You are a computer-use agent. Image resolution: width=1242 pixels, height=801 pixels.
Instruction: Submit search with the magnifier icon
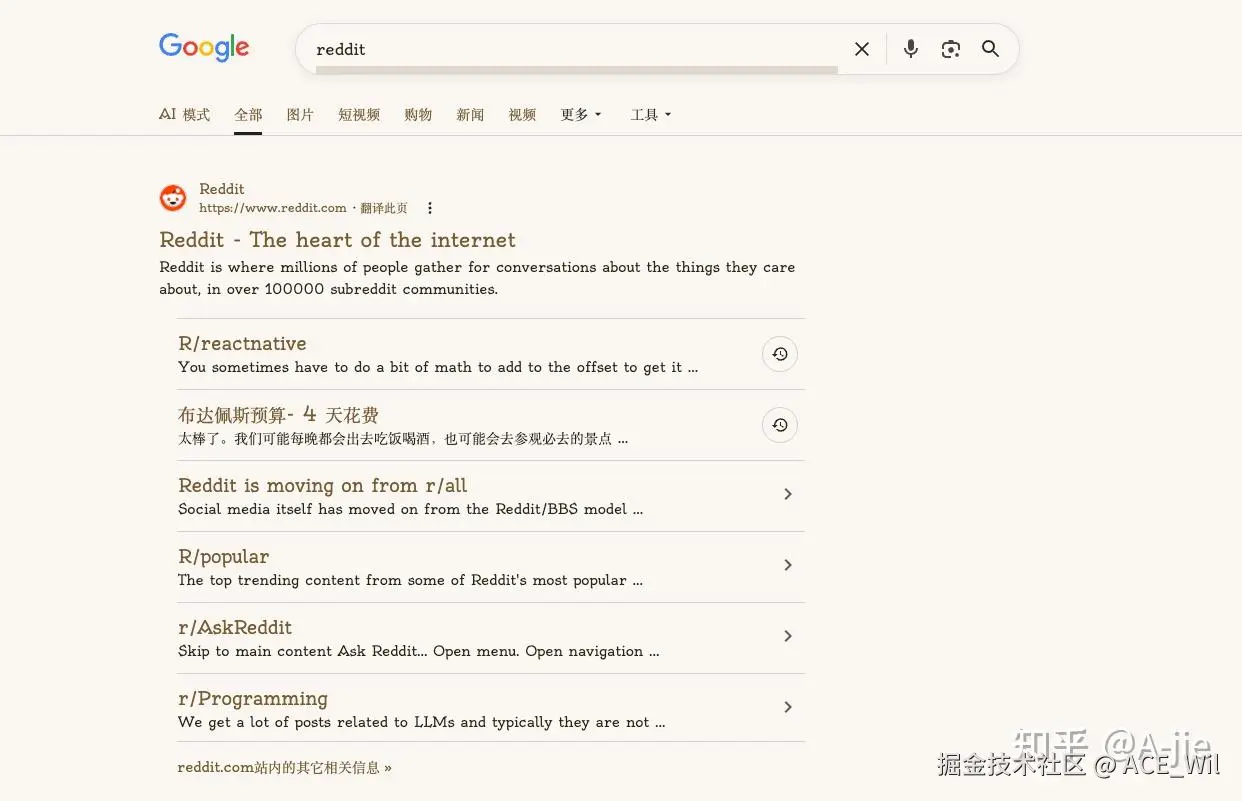tap(990, 49)
